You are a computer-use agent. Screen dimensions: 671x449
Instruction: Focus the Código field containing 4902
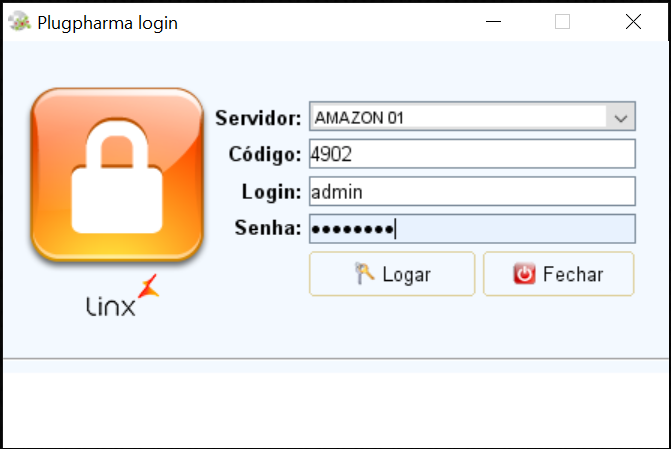click(x=472, y=154)
